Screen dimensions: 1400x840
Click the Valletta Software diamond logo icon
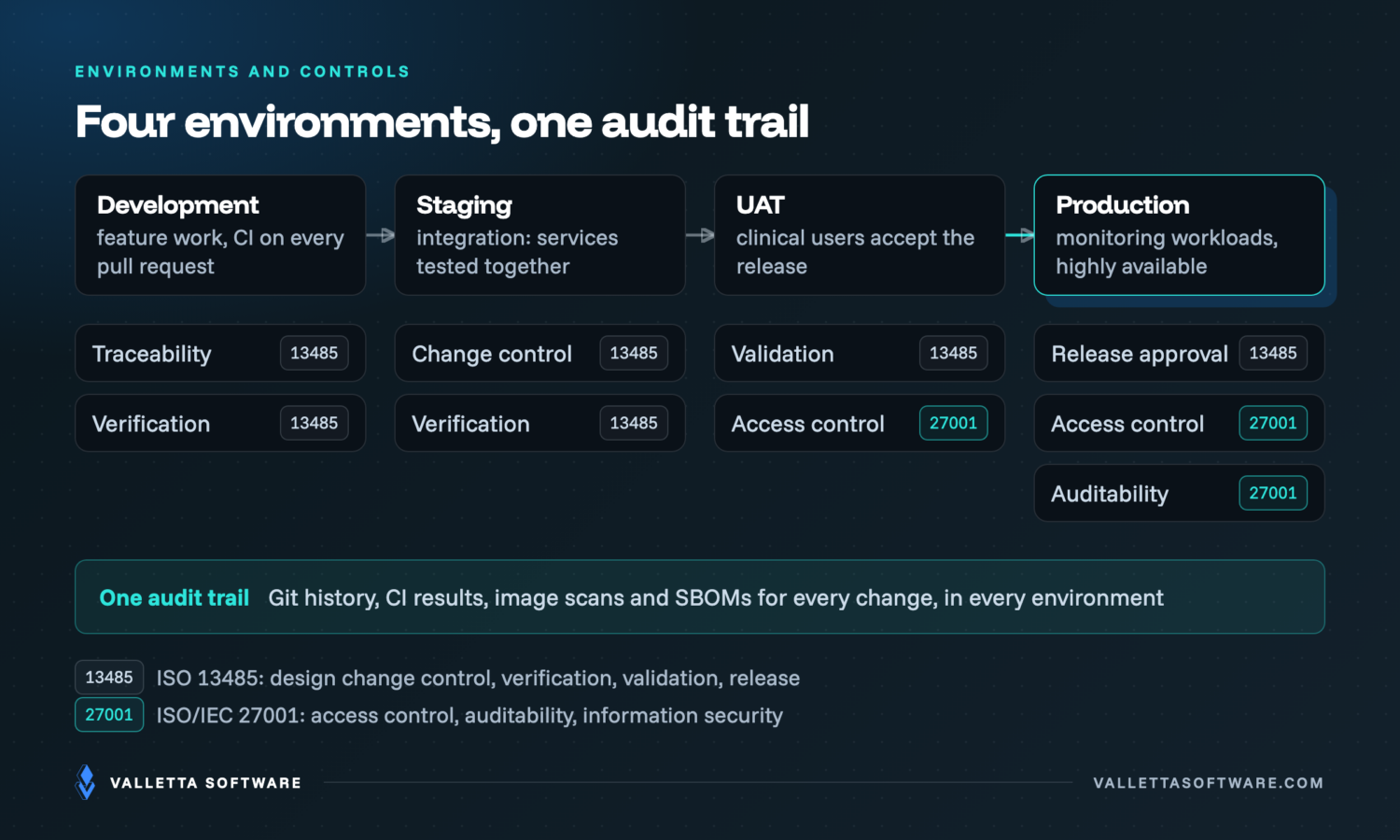coord(85,782)
